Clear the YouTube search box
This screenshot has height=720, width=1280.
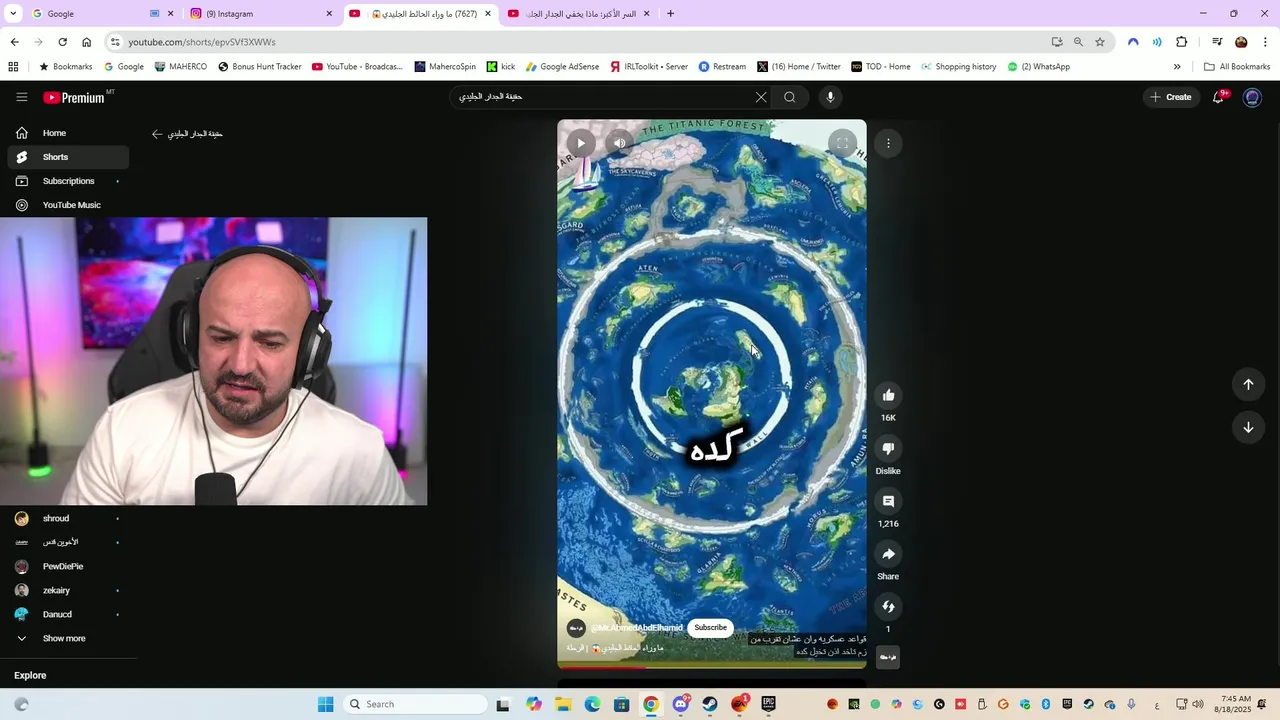click(x=761, y=97)
